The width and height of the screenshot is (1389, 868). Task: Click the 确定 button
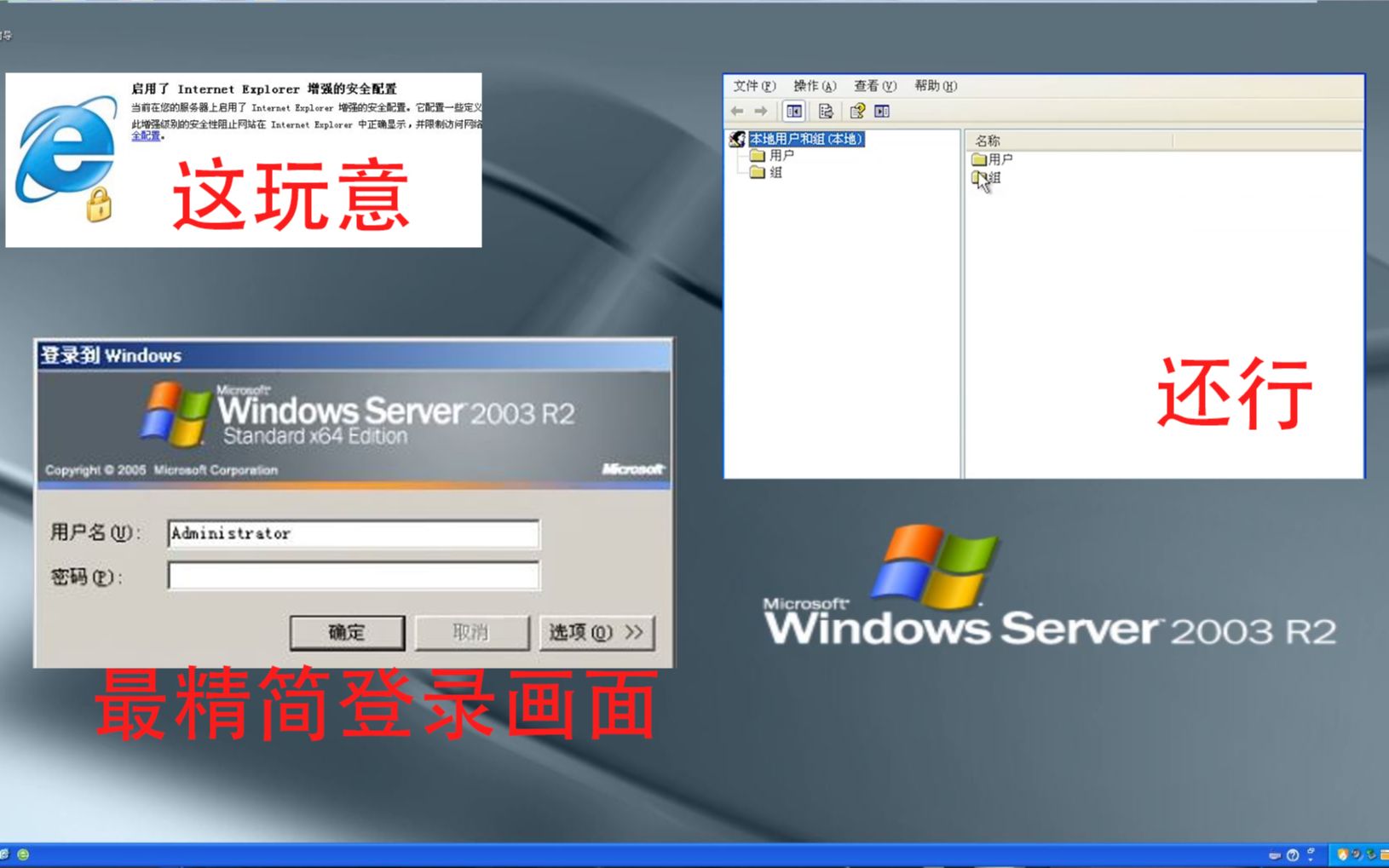[347, 633]
